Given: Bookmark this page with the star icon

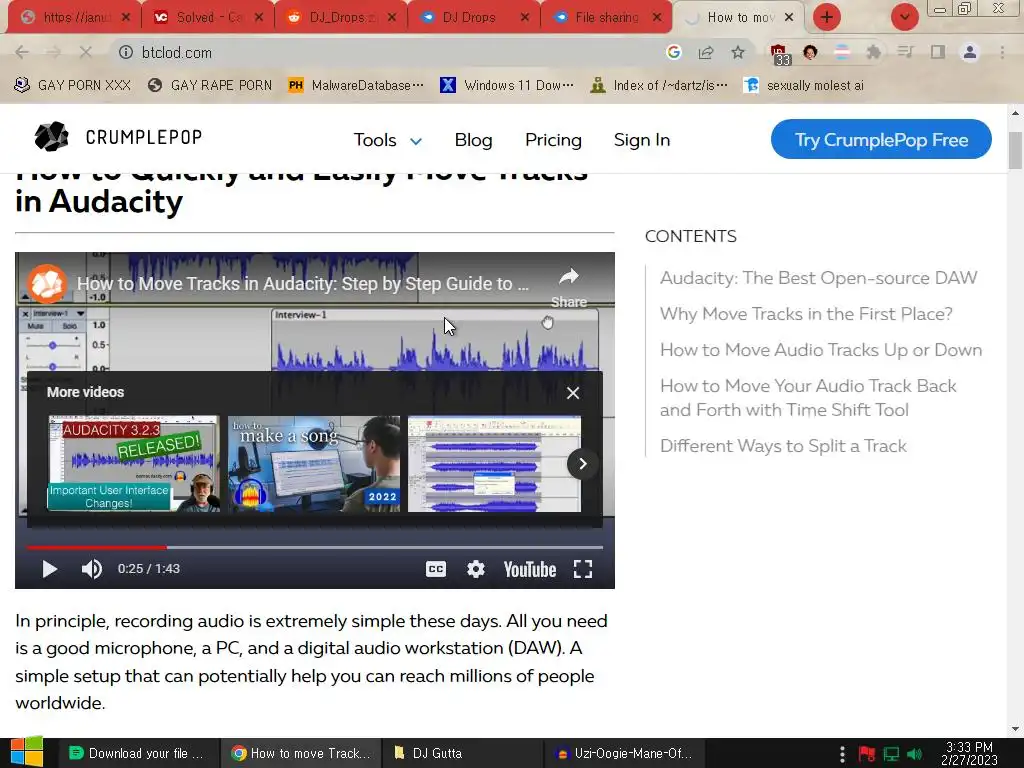Looking at the screenshot, I should [738, 52].
